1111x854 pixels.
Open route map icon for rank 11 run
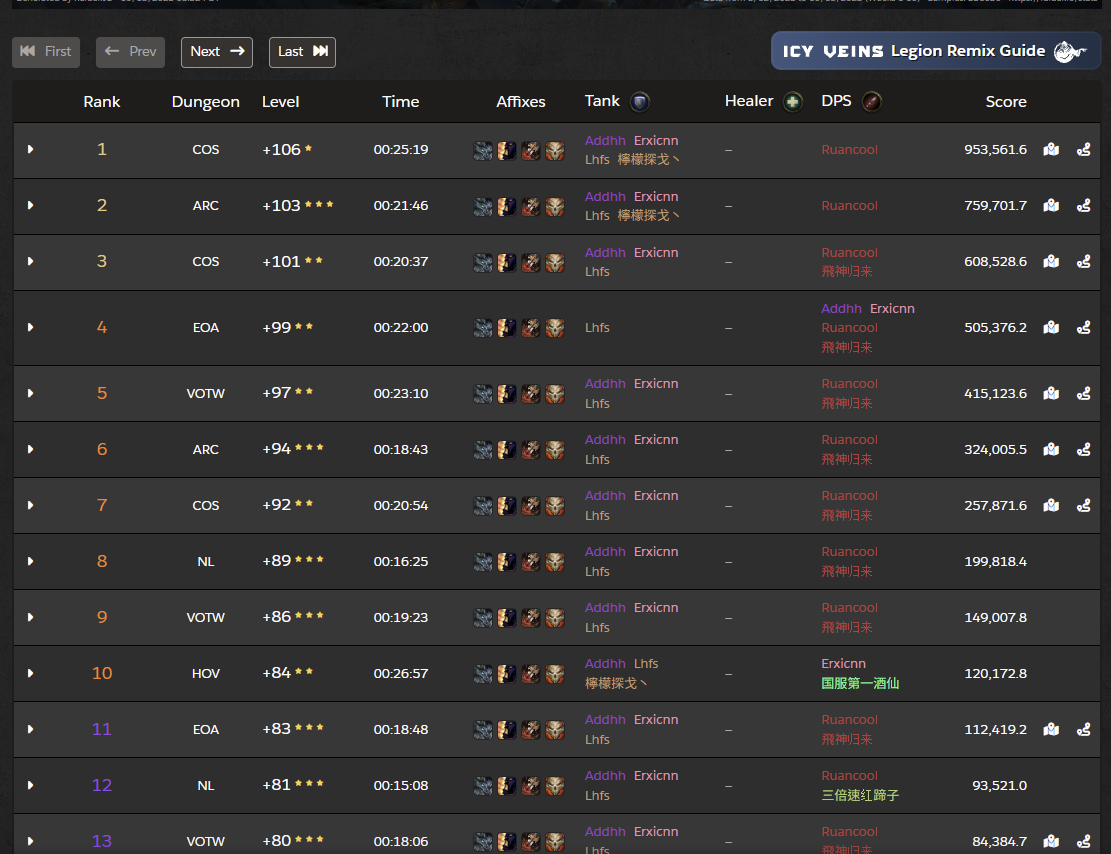(1051, 729)
